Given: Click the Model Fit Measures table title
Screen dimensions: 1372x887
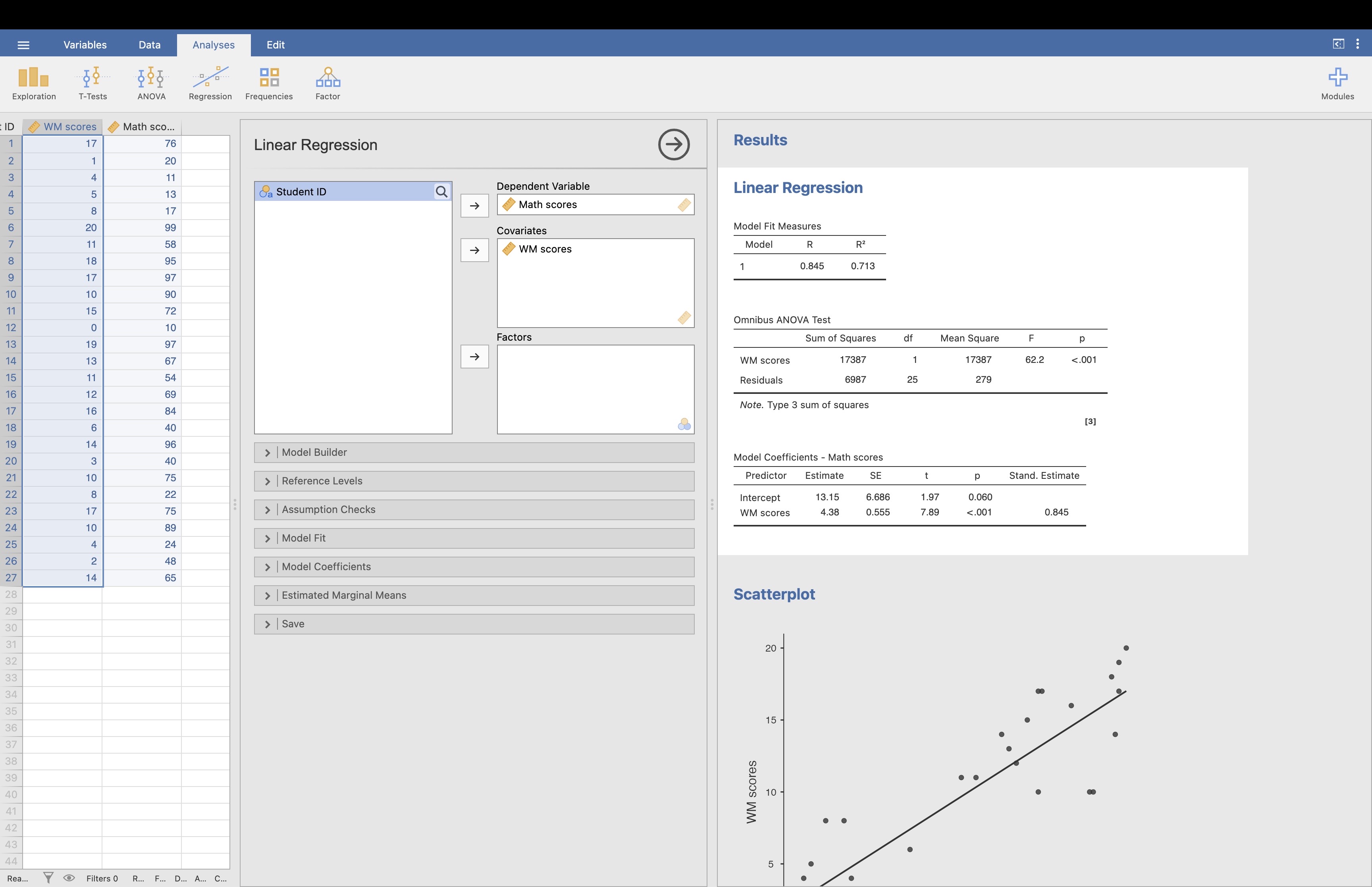Looking at the screenshot, I should [777, 226].
